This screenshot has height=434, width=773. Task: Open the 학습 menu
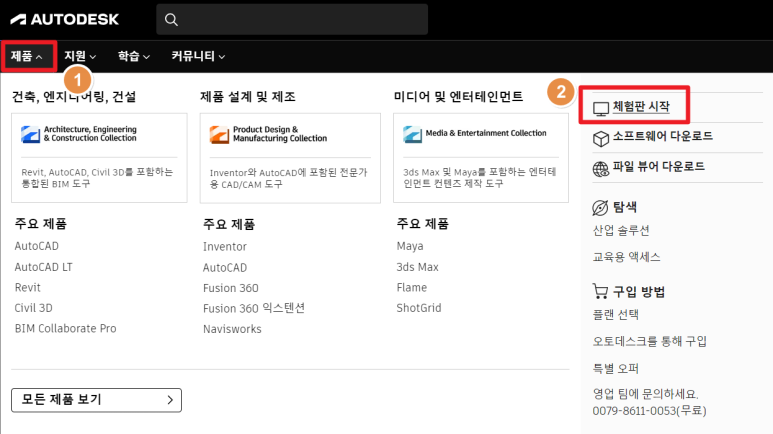coord(134,56)
